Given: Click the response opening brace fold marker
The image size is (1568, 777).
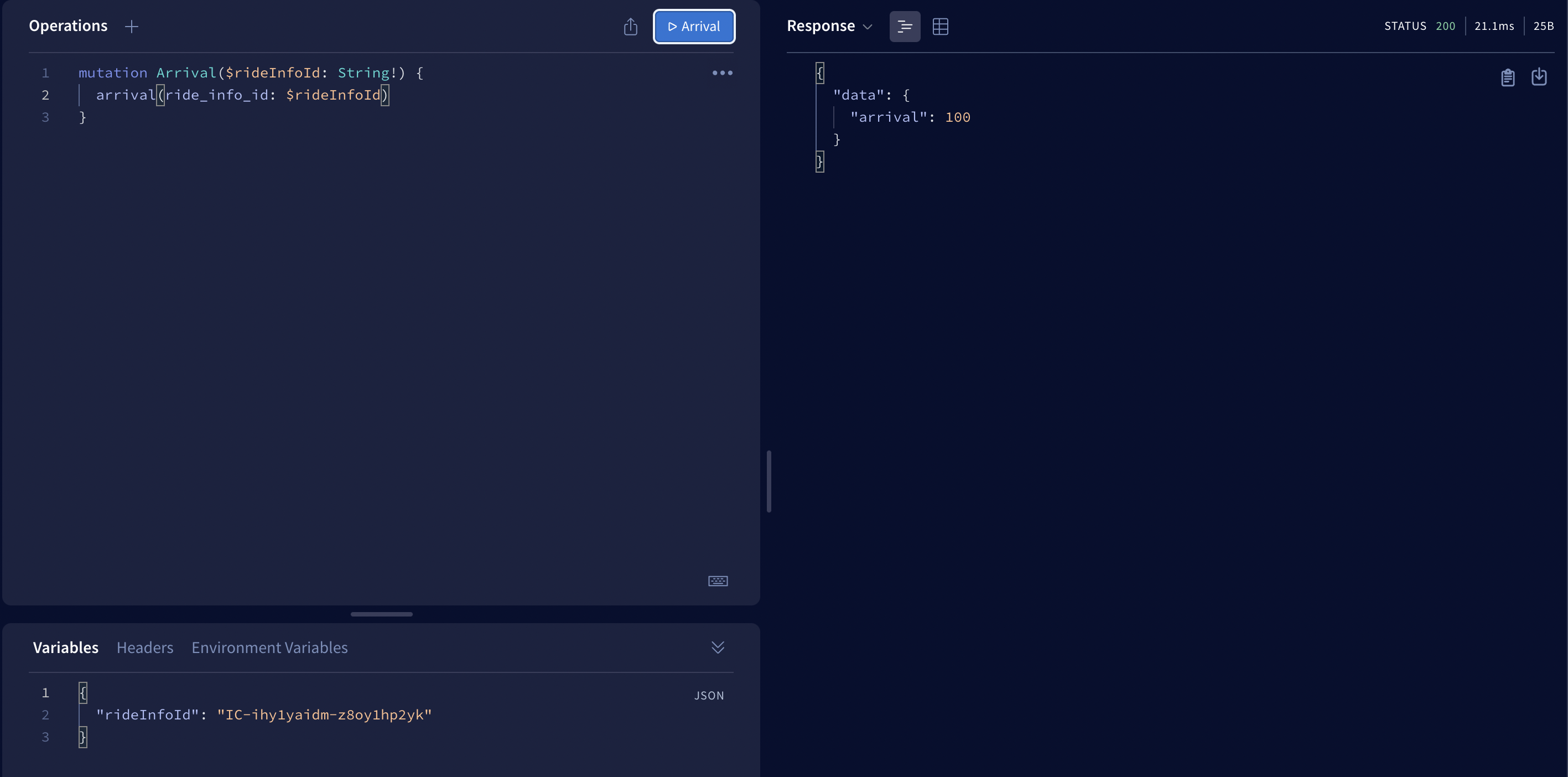Looking at the screenshot, I should pos(819,73).
